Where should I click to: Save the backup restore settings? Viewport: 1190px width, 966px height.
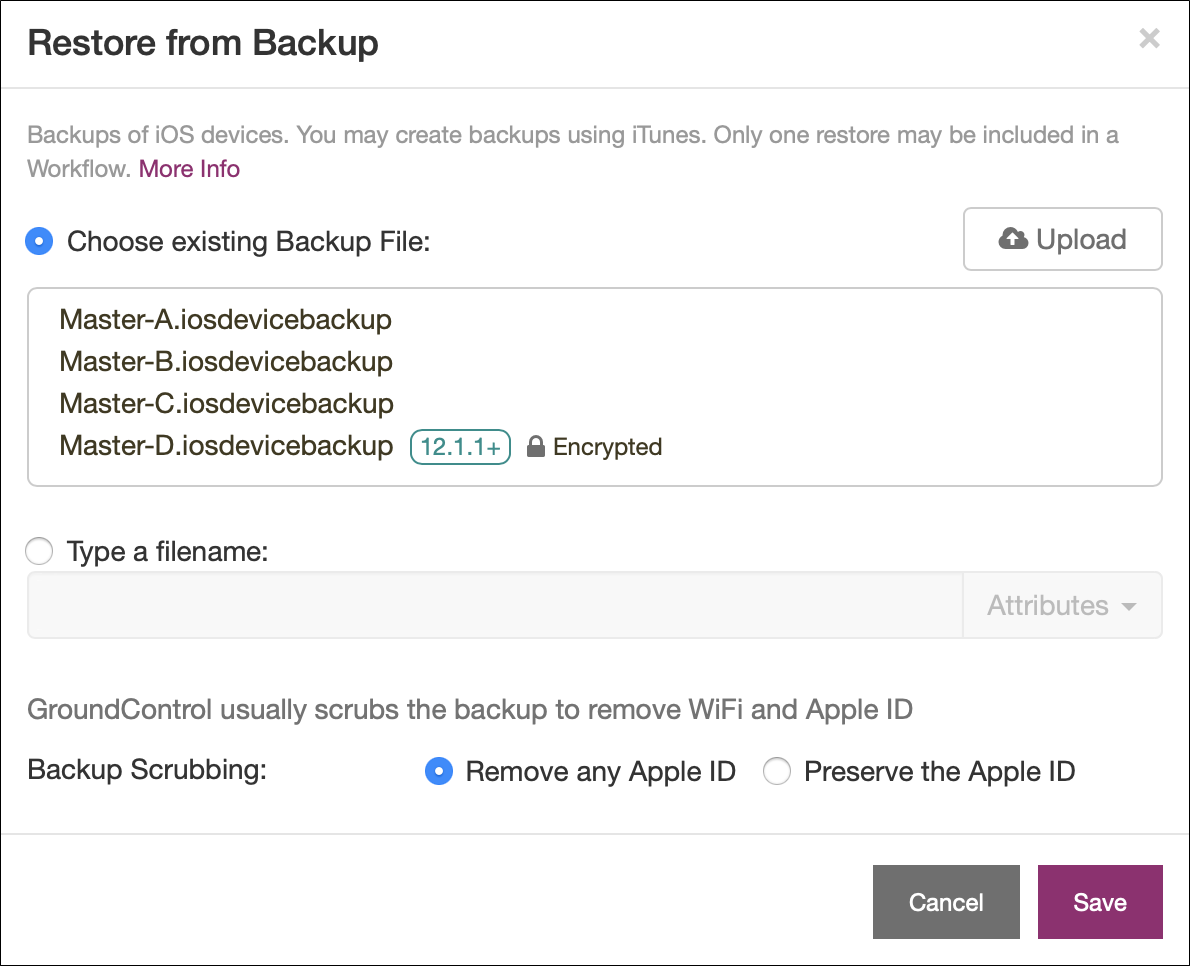click(1099, 902)
